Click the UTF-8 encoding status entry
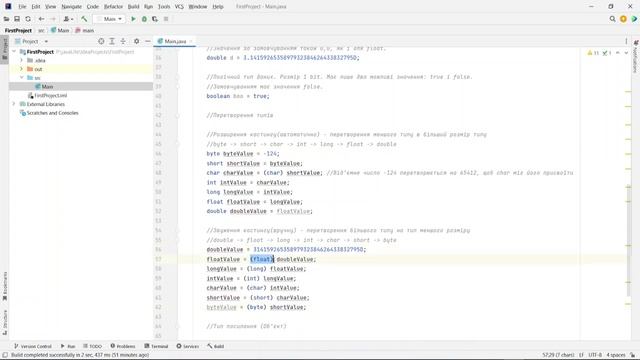This screenshot has height=360, width=640. 595,355
